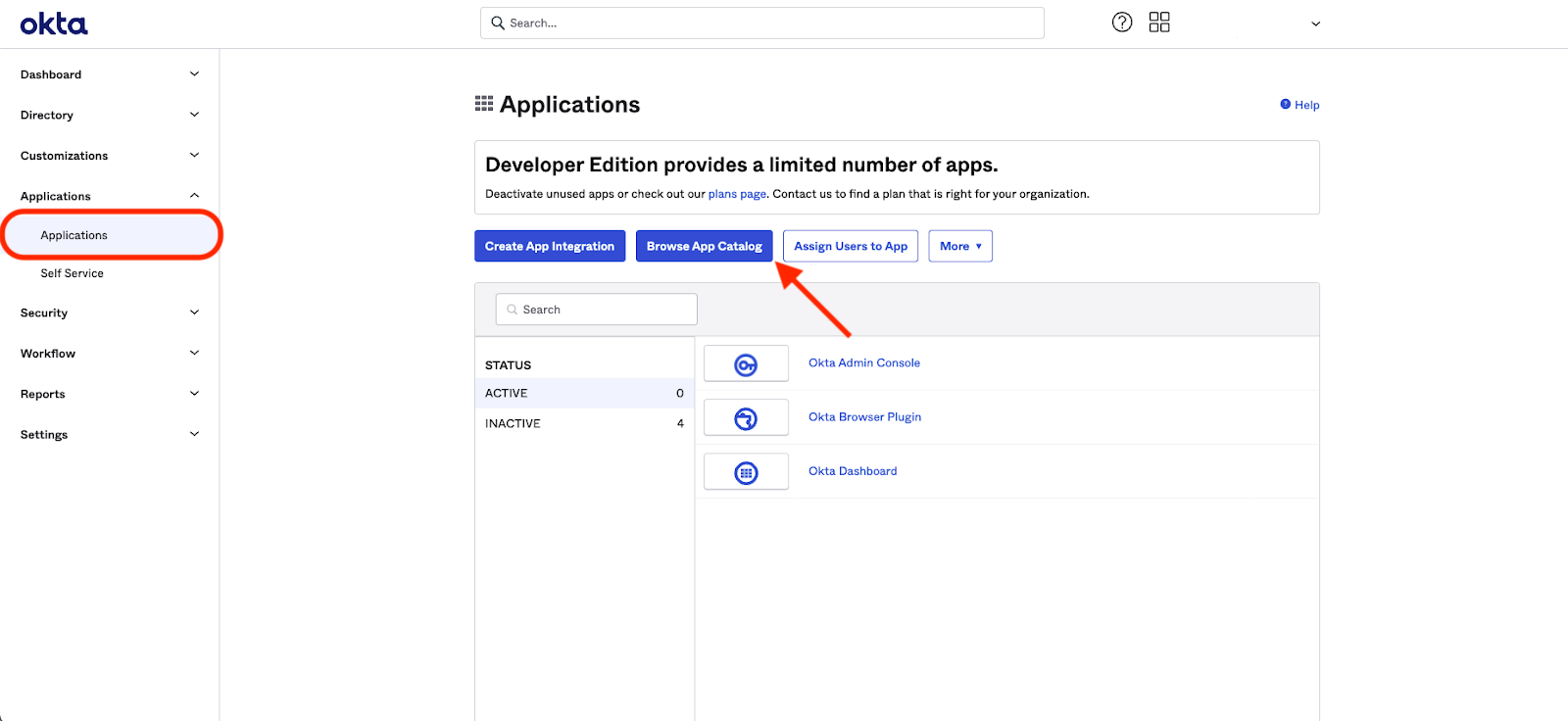The width and height of the screenshot is (1568, 721).
Task: Click the magnifier icon in top search
Action: tap(498, 23)
